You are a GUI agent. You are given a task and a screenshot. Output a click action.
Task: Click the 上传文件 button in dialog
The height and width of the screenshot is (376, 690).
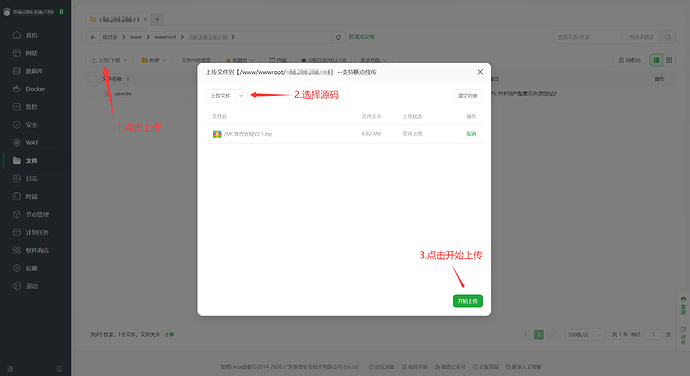click(220, 96)
